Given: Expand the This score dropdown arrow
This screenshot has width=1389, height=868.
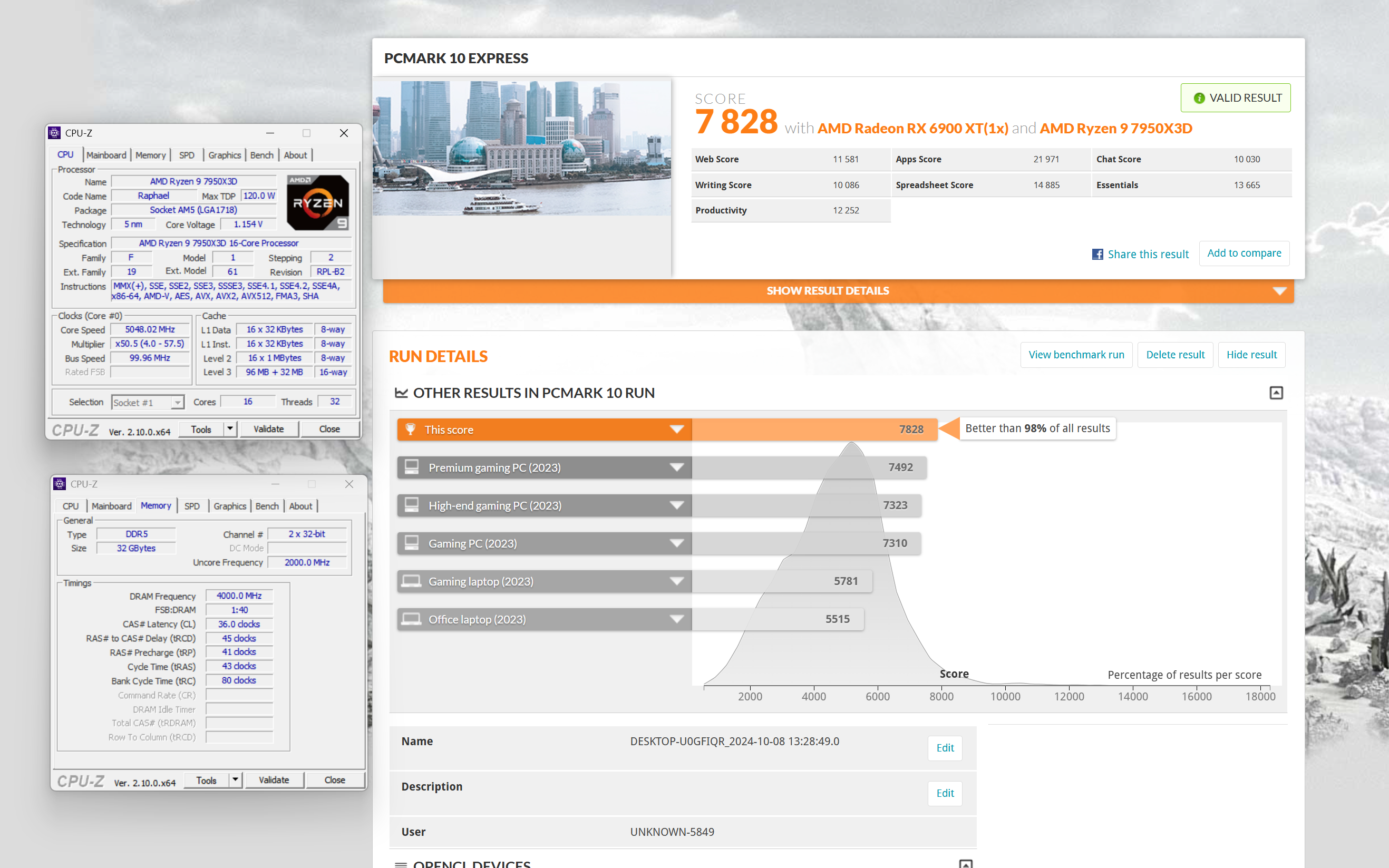Looking at the screenshot, I should (677, 430).
